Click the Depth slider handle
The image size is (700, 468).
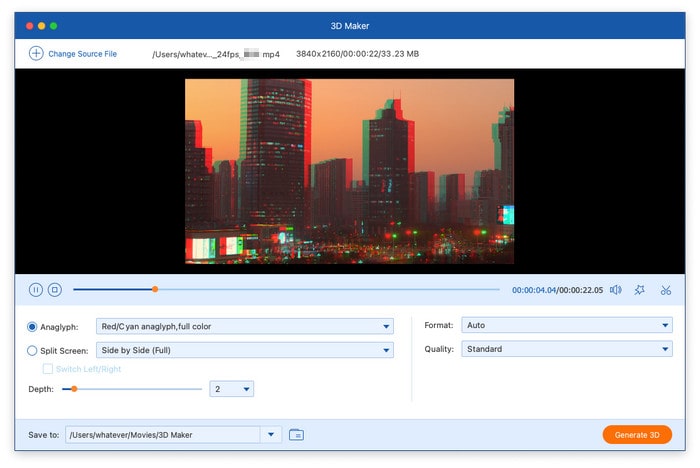point(74,389)
